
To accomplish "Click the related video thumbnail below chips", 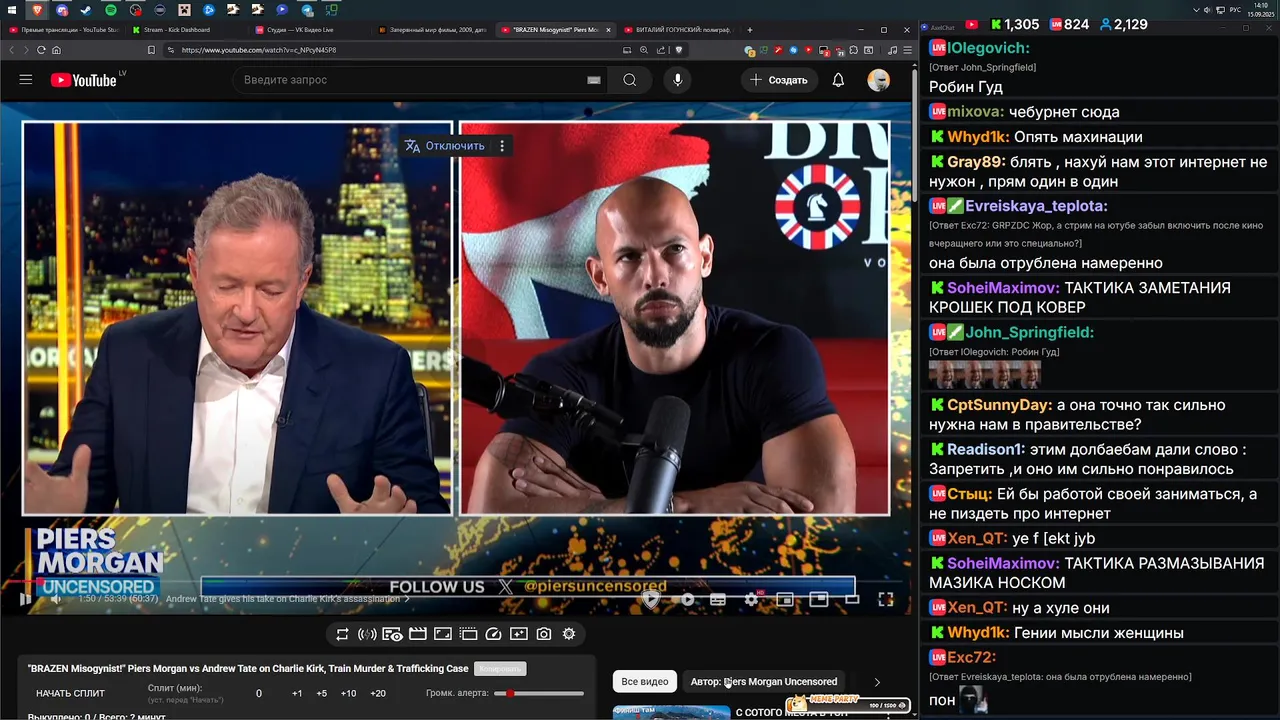I will point(671,713).
